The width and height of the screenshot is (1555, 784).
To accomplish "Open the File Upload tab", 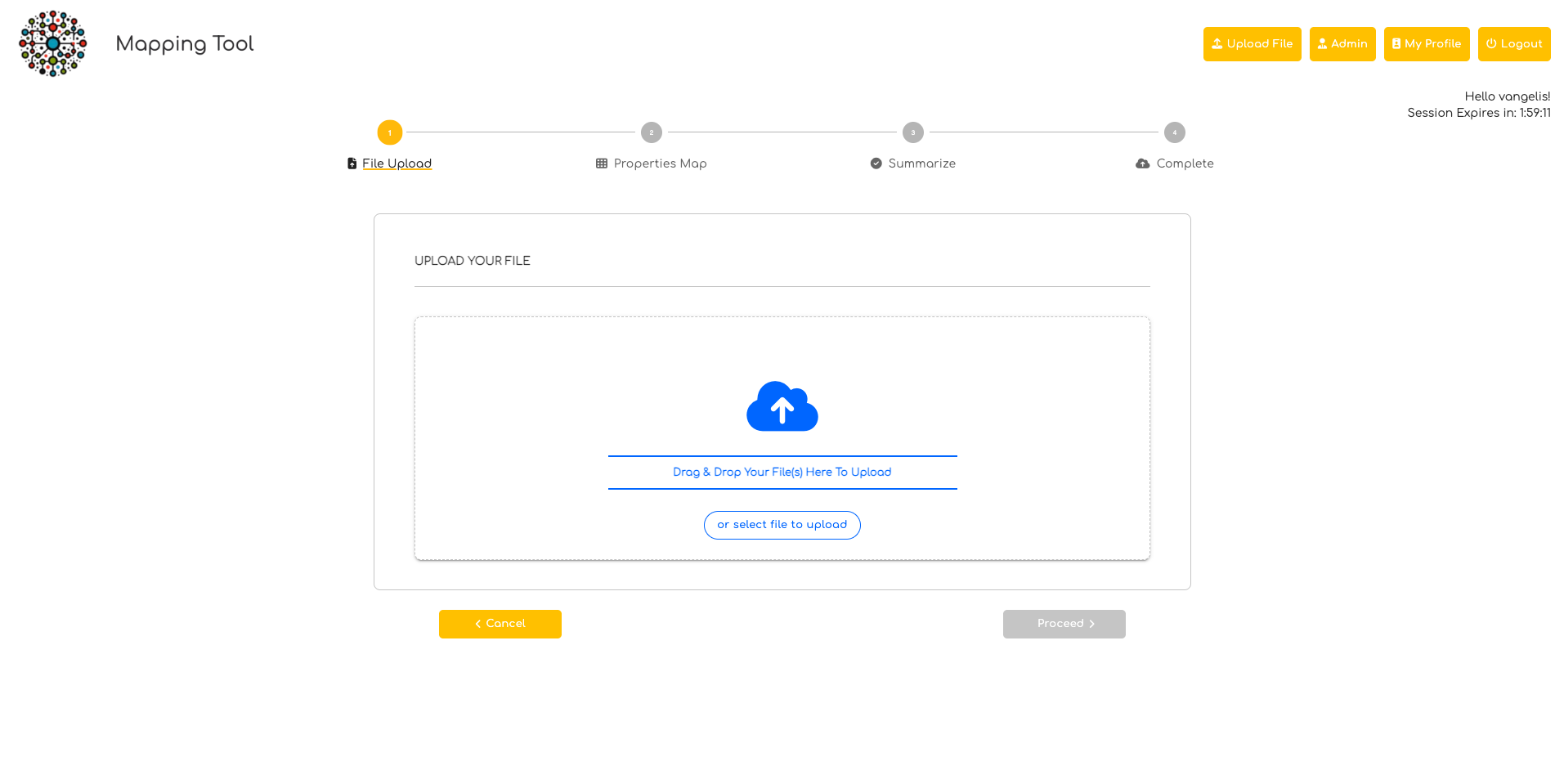I will (x=397, y=163).
